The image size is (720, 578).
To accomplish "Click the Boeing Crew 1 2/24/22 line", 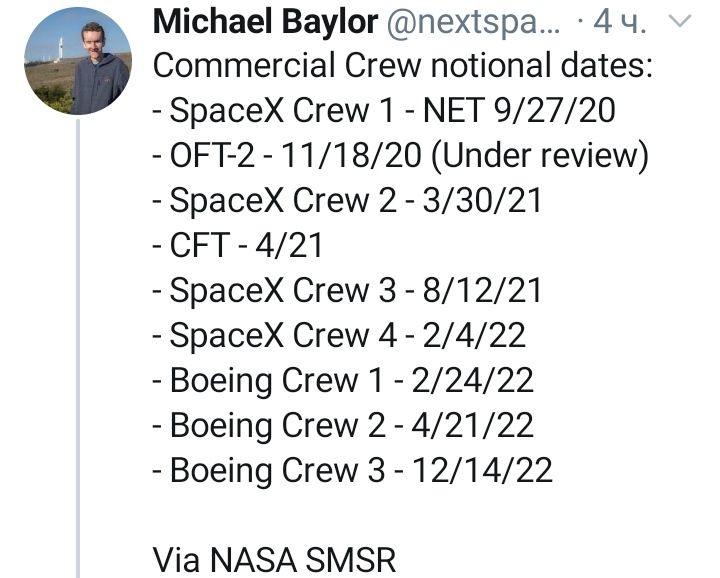I will tap(343, 381).
